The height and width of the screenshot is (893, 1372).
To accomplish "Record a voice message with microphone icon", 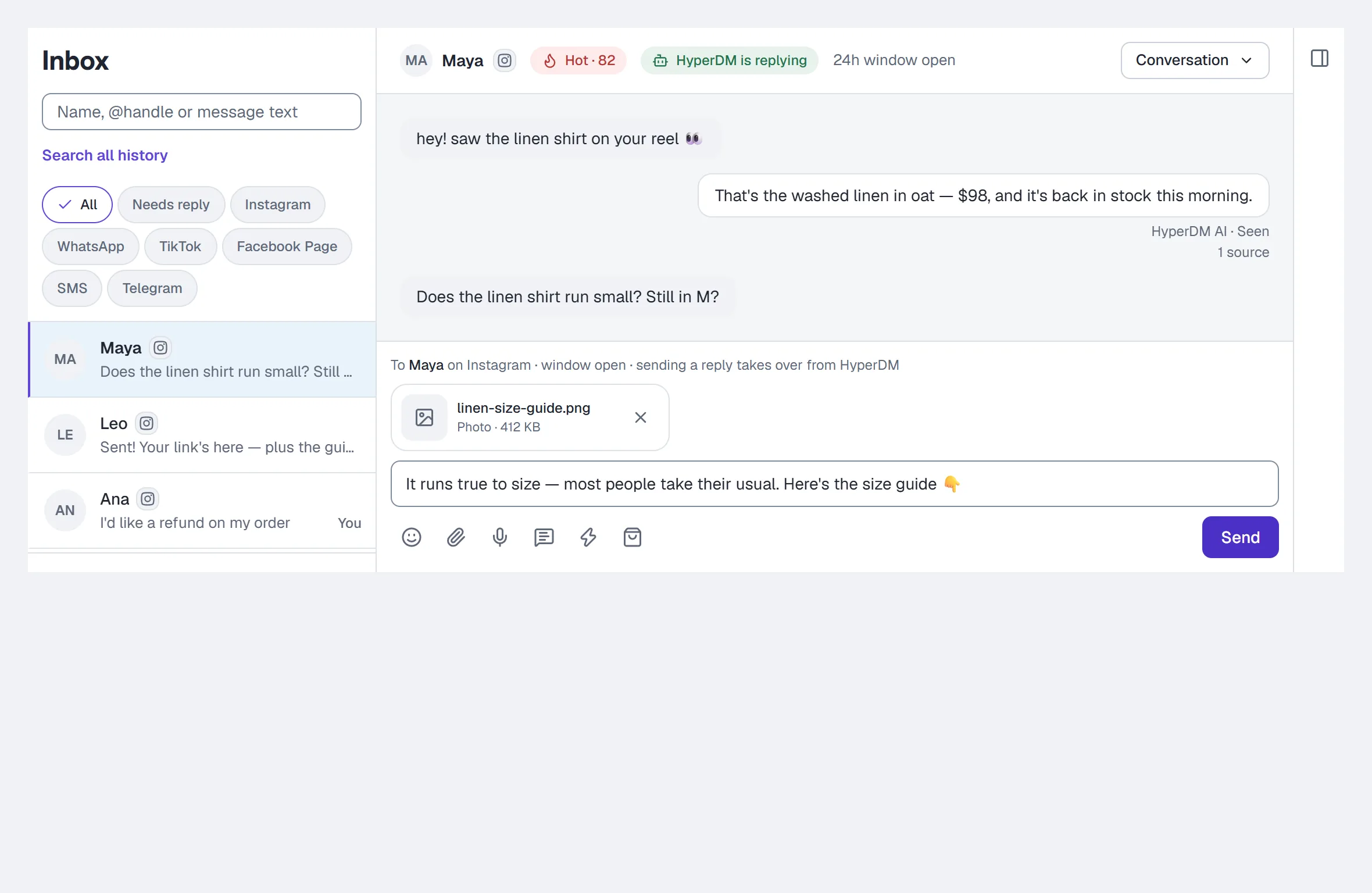I will pos(500,537).
